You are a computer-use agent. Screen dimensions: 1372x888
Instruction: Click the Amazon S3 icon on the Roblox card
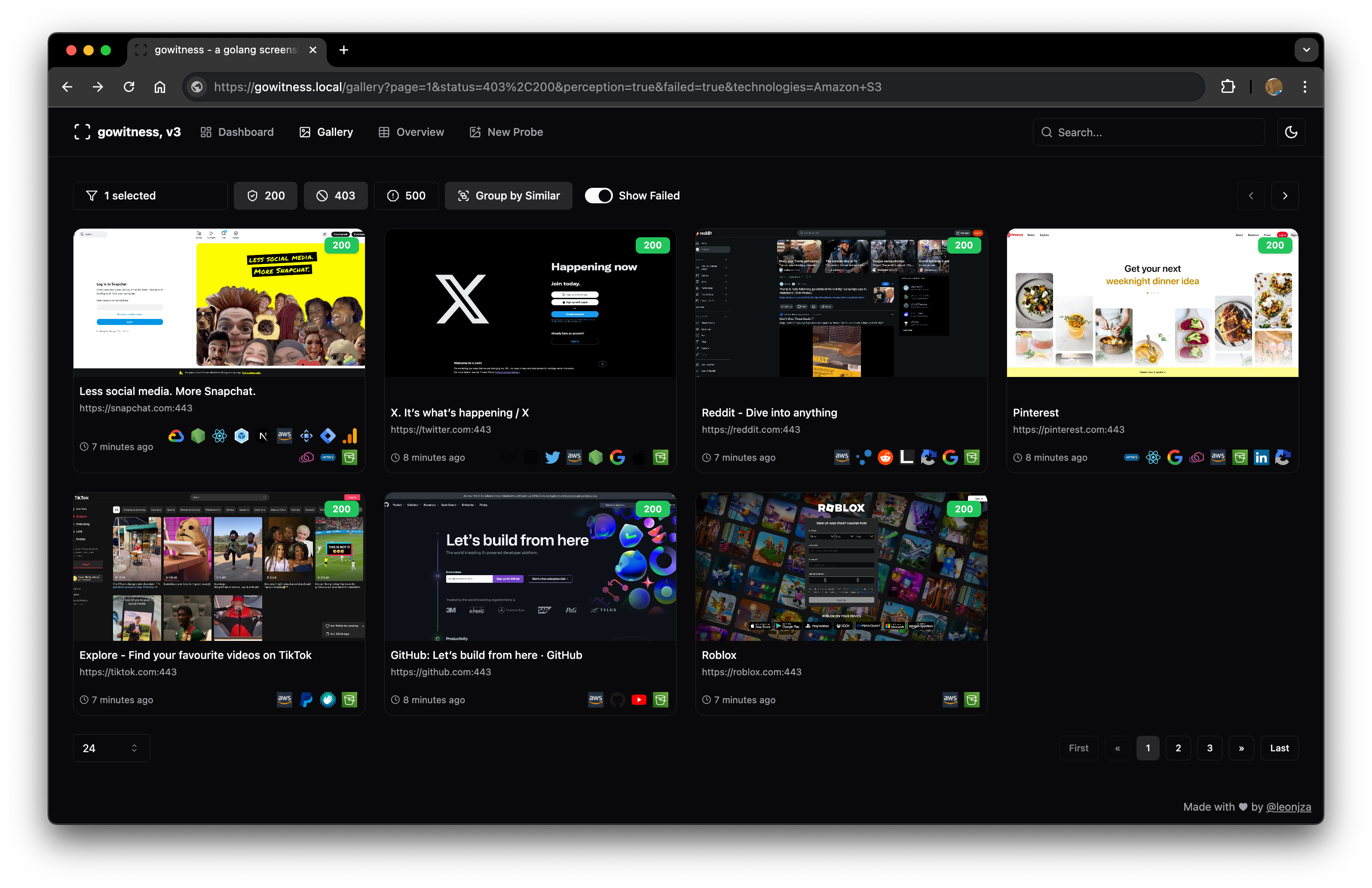pyautogui.click(x=971, y=699)
